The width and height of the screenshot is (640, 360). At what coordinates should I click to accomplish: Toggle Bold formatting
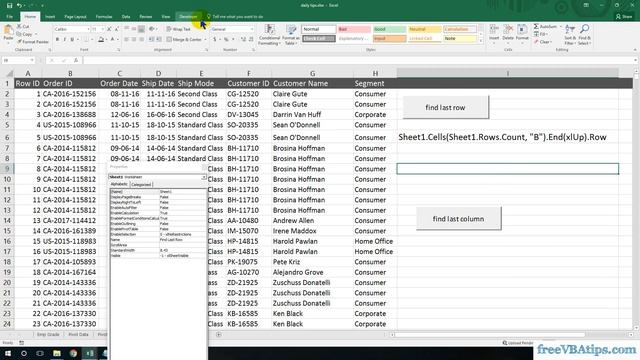pos(57,40)
